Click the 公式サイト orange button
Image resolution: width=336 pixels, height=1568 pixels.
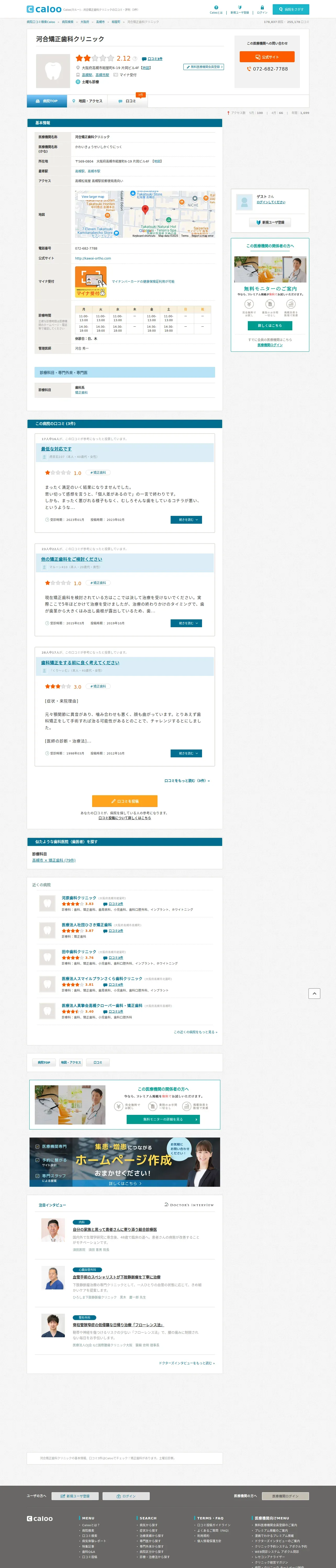[x=267, y=57]
